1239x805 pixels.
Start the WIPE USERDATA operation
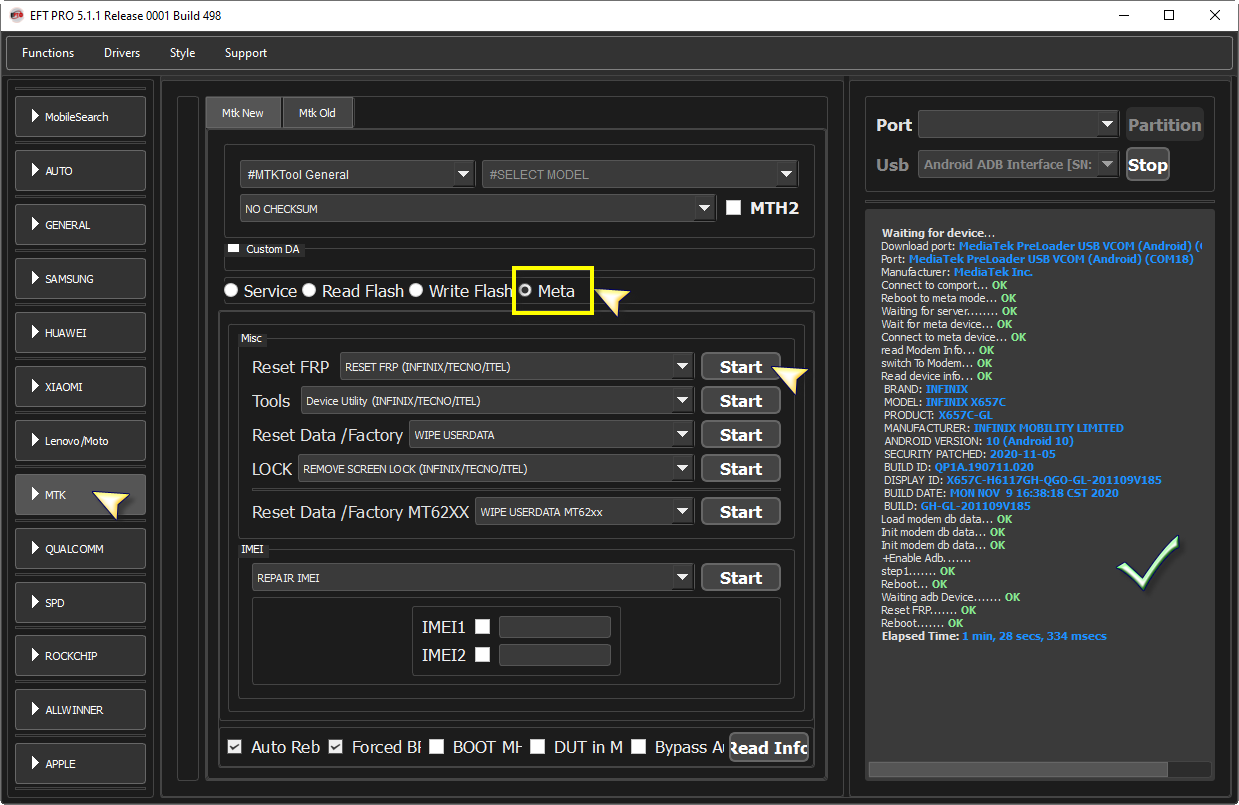[x=741, y=435]
